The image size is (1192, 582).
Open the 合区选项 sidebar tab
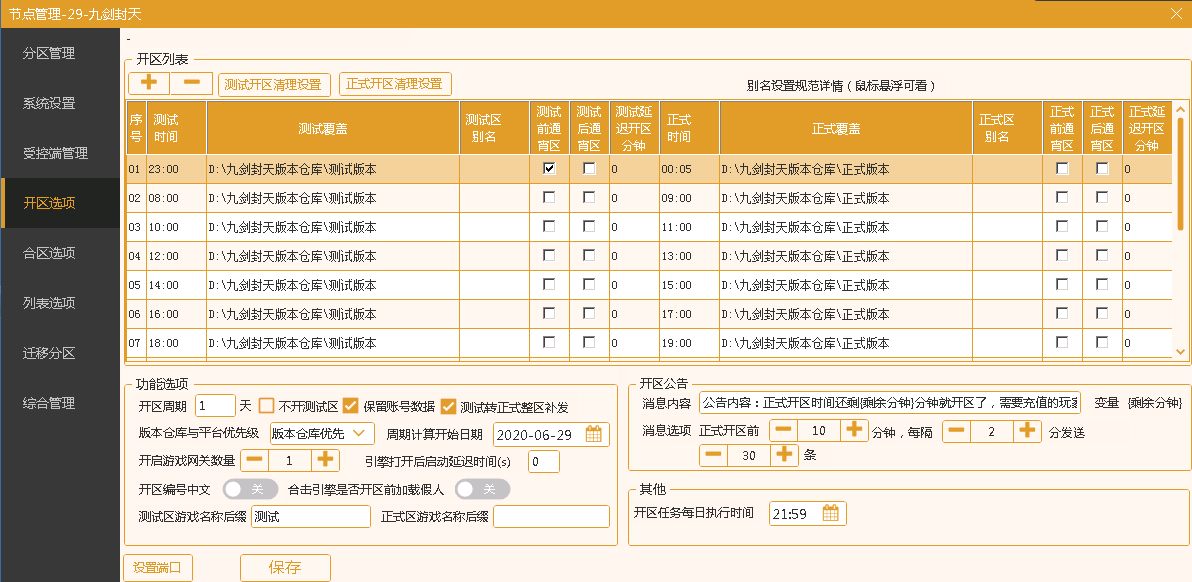click(x=49, y=253)
